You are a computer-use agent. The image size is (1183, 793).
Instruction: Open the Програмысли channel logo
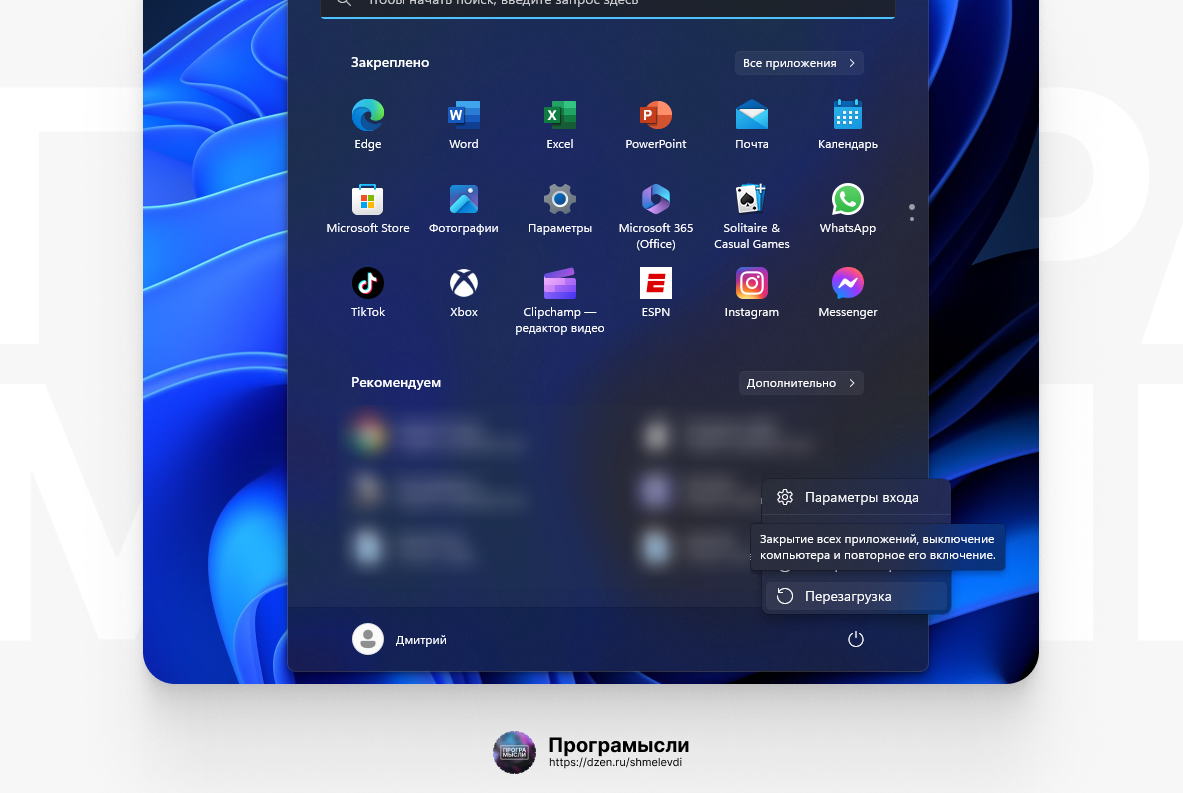[514, 752]
